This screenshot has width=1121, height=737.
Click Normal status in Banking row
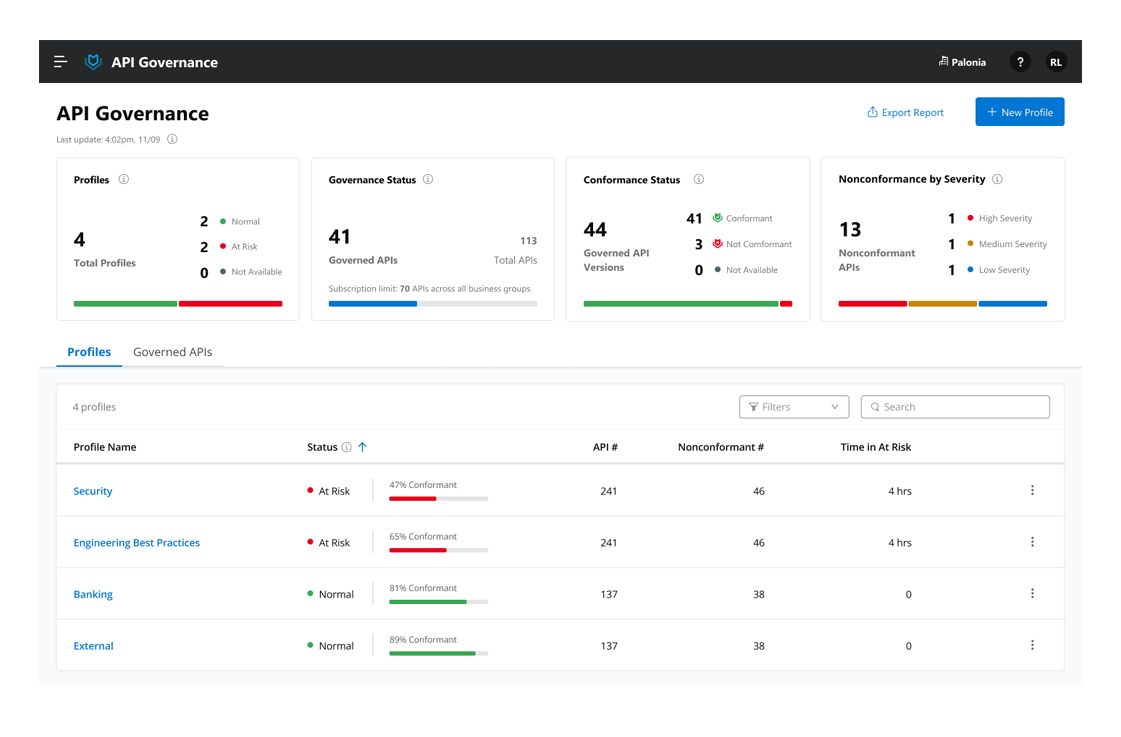pos(330,594)
